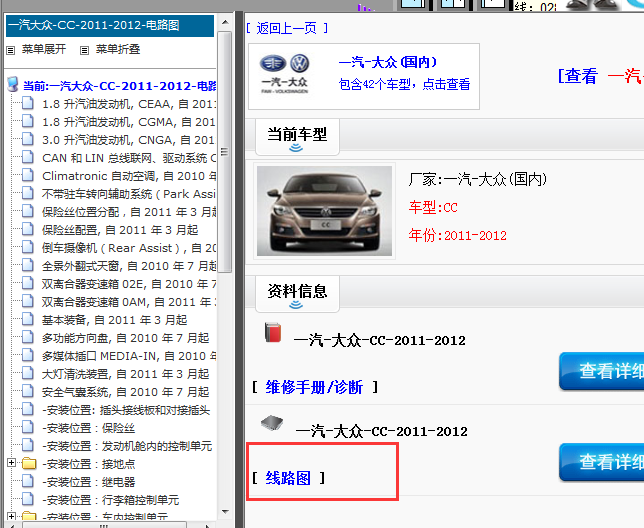
Task: Open 菜单展开 menu option
Action: (44, 49)
